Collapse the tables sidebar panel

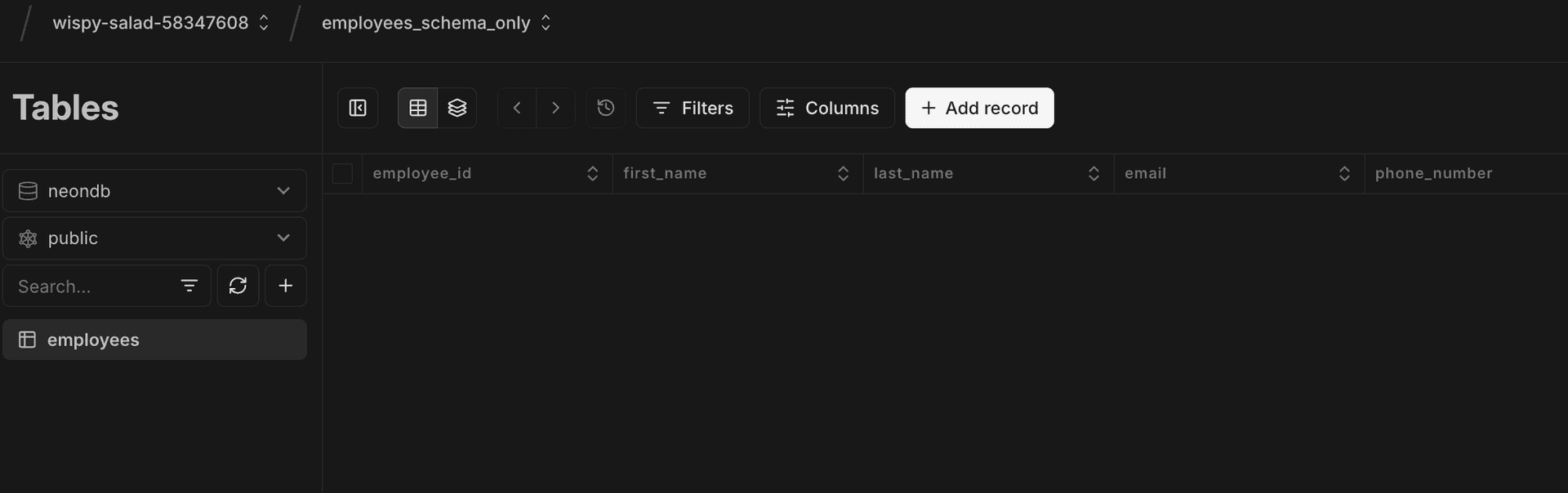(358, 108)
